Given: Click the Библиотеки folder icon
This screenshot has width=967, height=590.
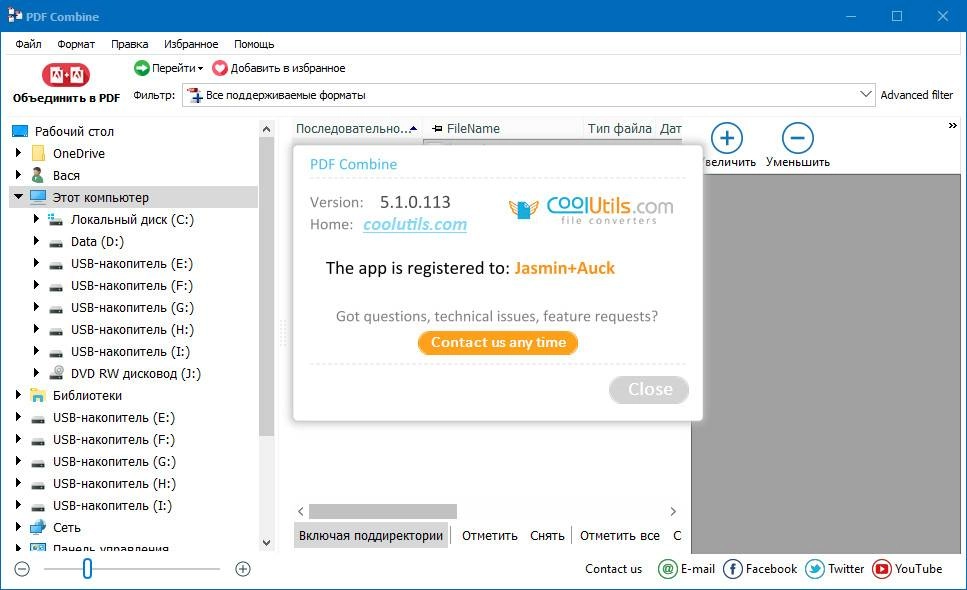Looking at the screenshot, I should [38, 395].
